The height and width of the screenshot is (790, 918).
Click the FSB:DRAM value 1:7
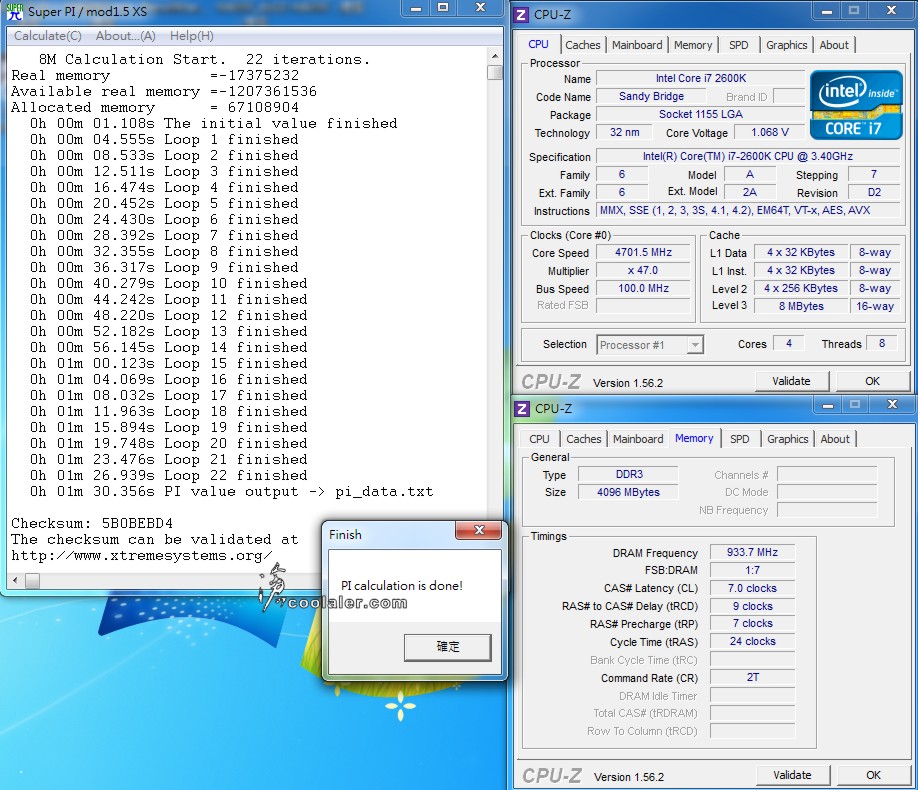pyautogui.click(x=752, y=570)
